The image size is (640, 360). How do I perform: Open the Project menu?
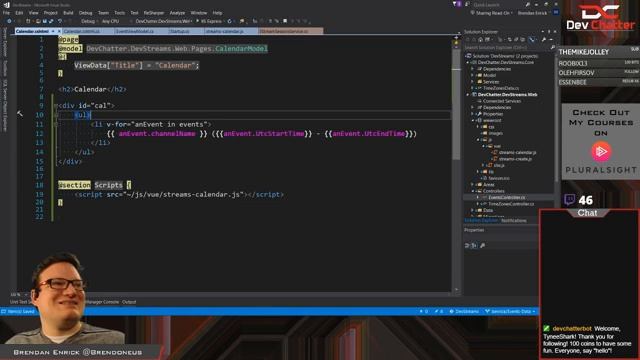51,13
